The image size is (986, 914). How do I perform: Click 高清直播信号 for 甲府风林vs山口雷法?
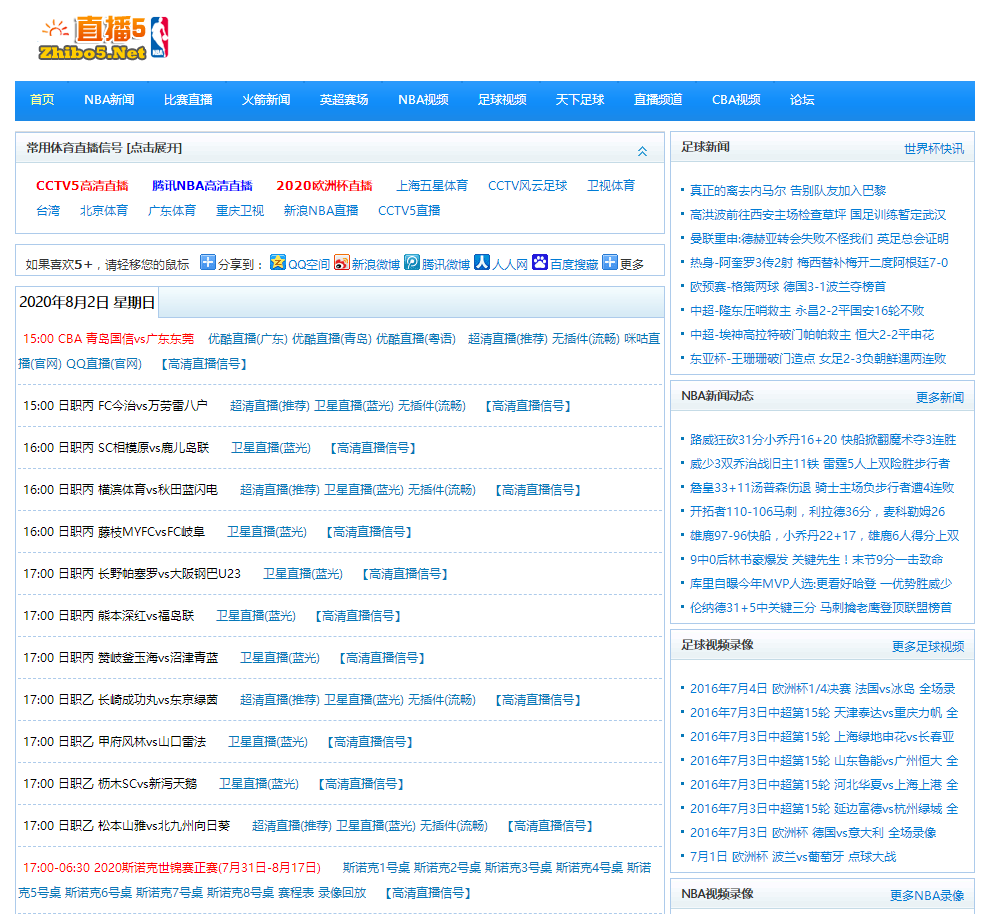(x=370, y=742)
